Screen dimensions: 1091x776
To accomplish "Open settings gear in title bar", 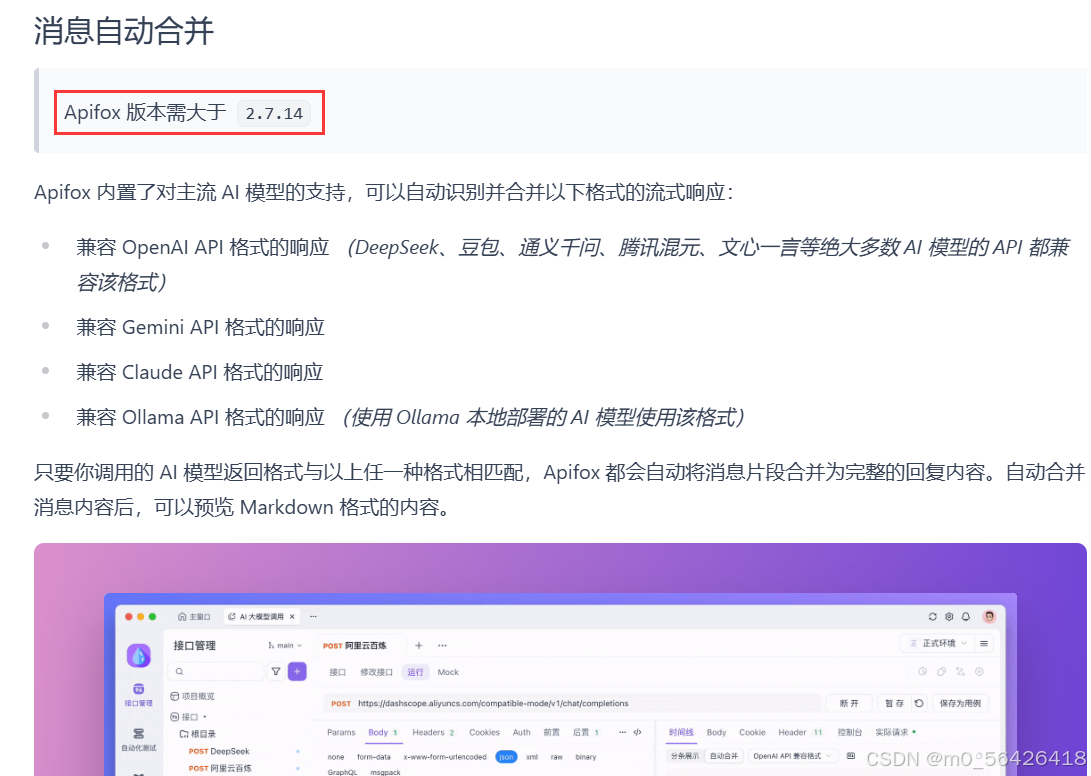I will tap(949, 617).
